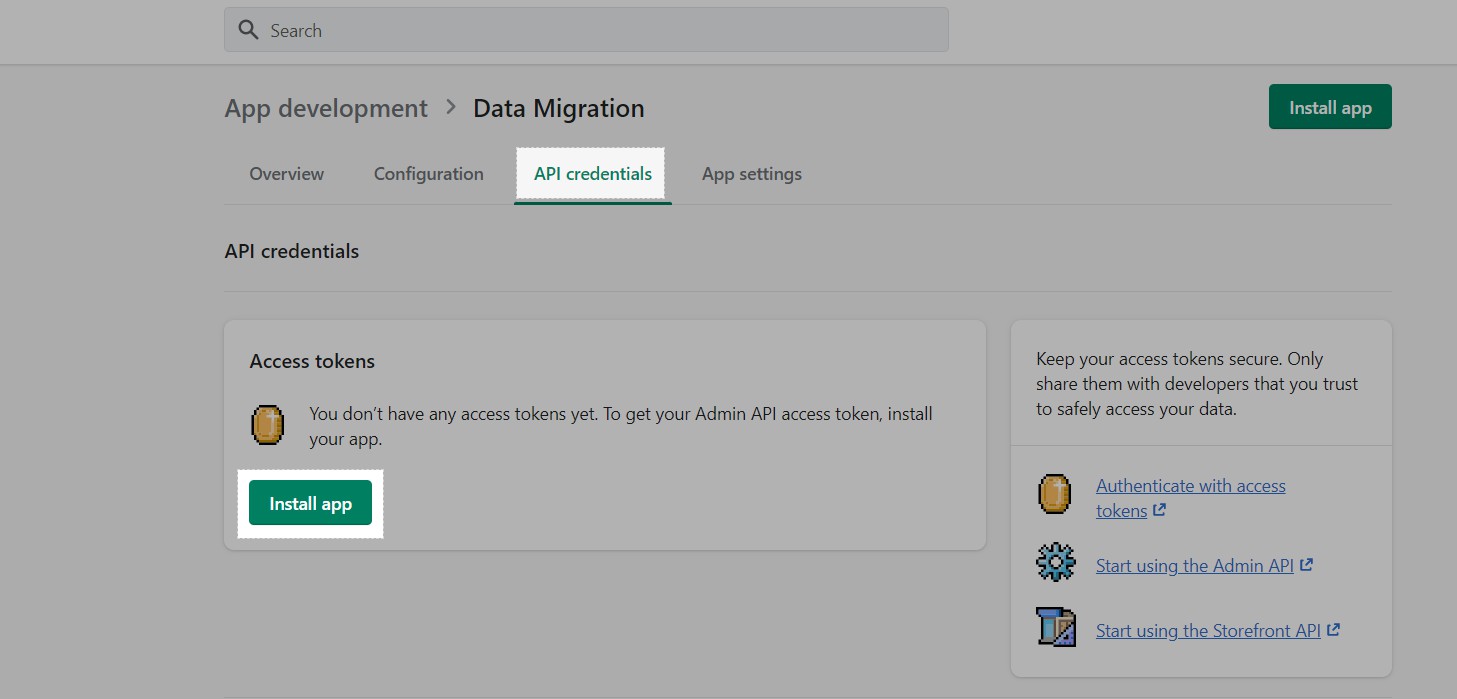Open the Start using the Storefront API link
Image resolution: width=1457 pixels, height=699 pixels.
(x=1209, y=630)
